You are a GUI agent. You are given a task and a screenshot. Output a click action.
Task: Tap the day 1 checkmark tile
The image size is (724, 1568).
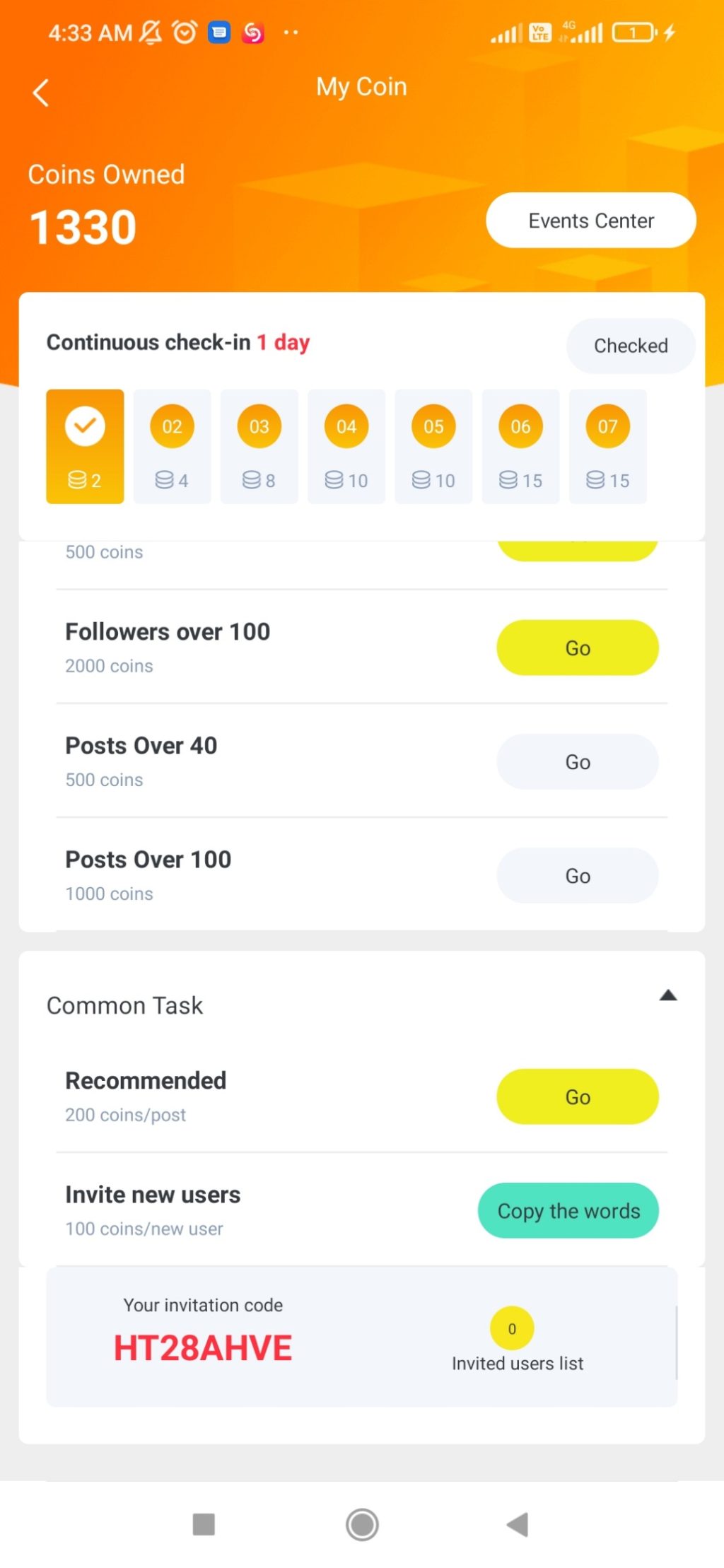(x=85, y=446)
